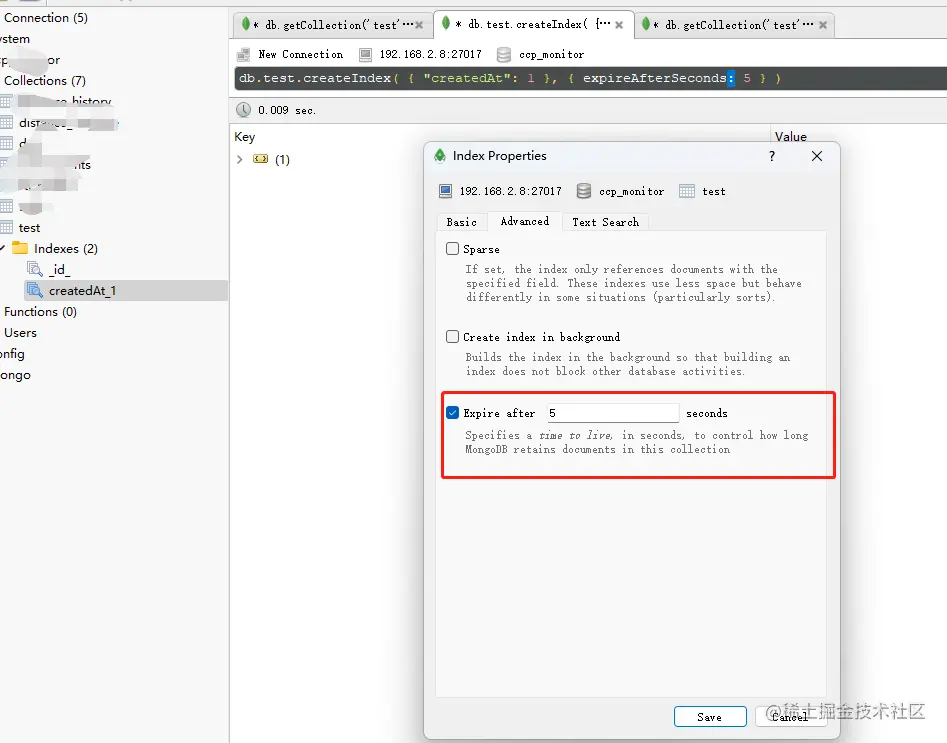
Task: Click the Connection (5) tree entry
Action: pos(46,18)
